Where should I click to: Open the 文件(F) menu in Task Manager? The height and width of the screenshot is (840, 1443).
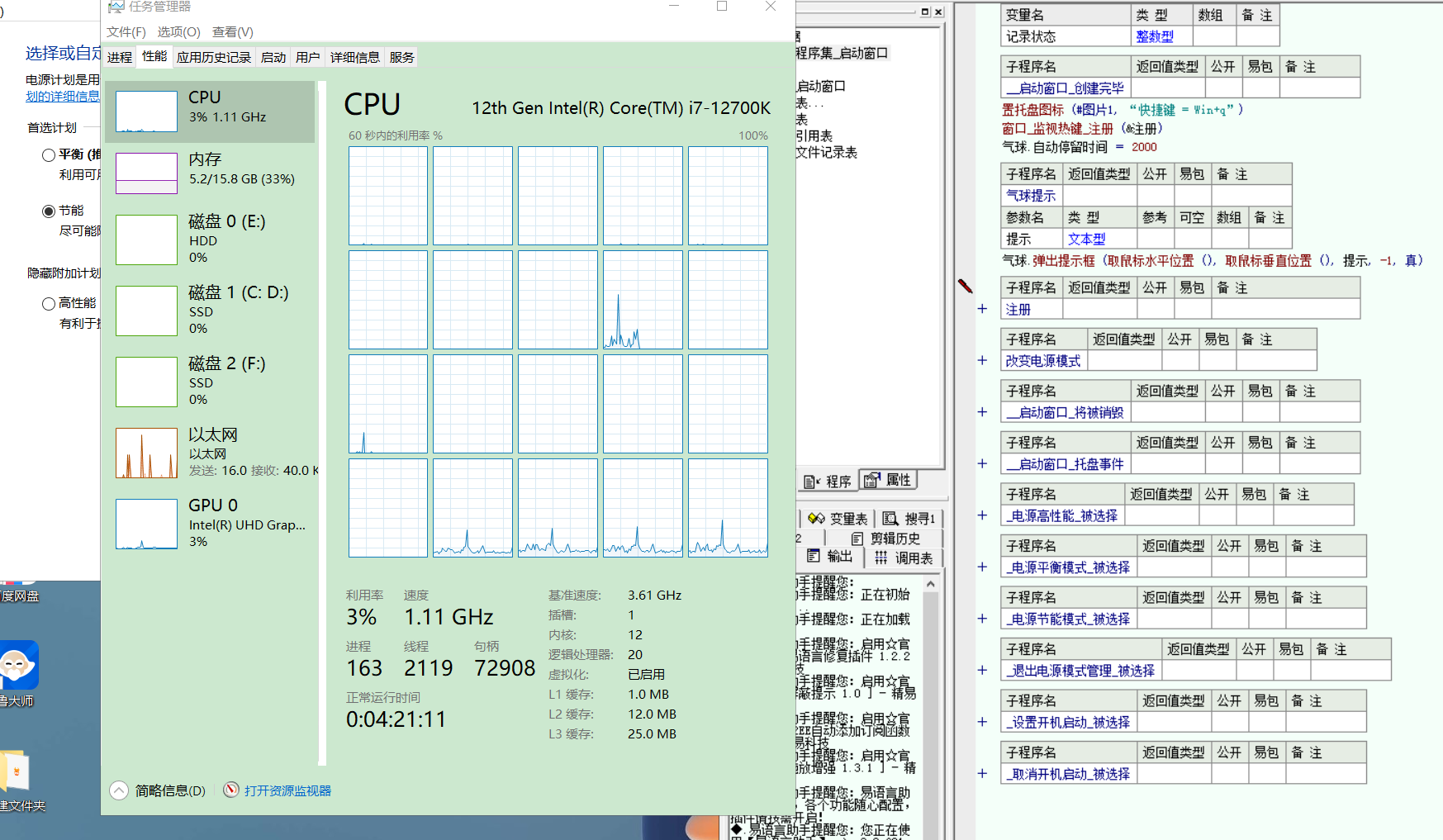pyautogui.click(x=126, y=31)
